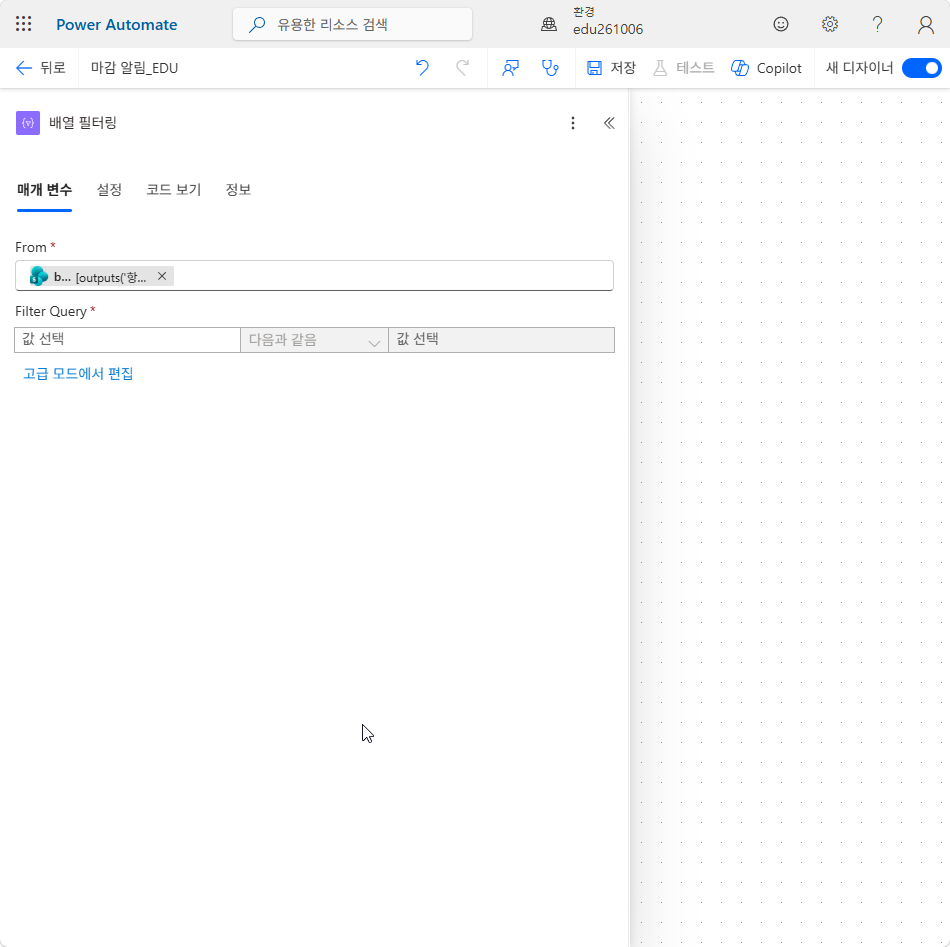Open the help question mark

877,24
